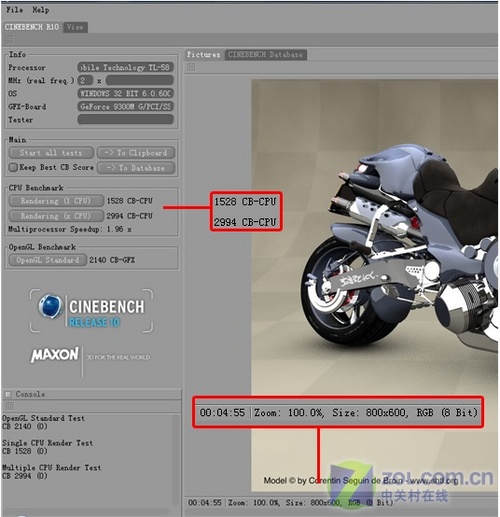Viewport: 500px width, 517px height.
Task: Enable Keep Best CB Score checkbox
Action: point(13,167)
